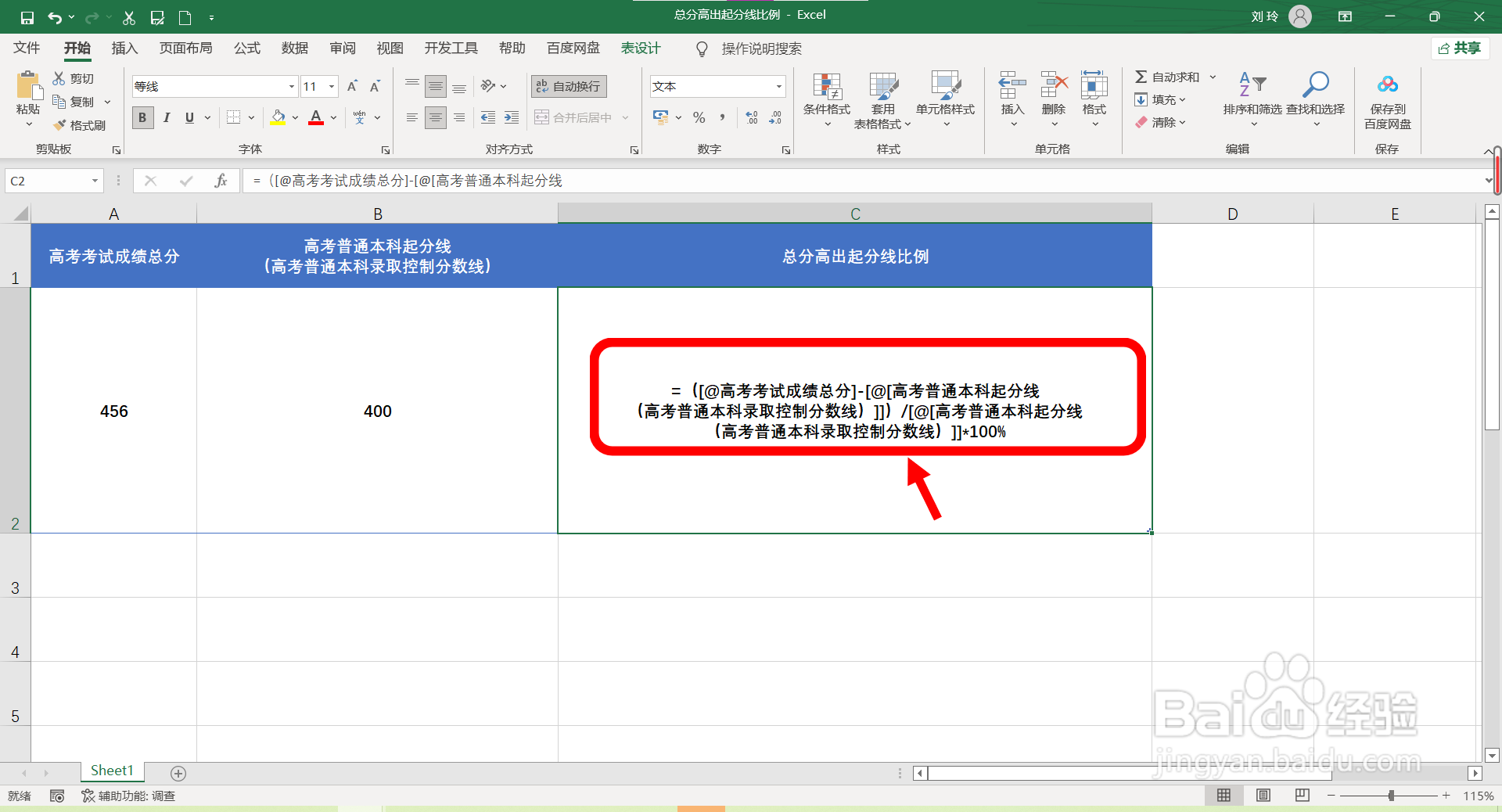Open Cell Styles (单元格样式)
1502x812 pixels.
(946, 100)
